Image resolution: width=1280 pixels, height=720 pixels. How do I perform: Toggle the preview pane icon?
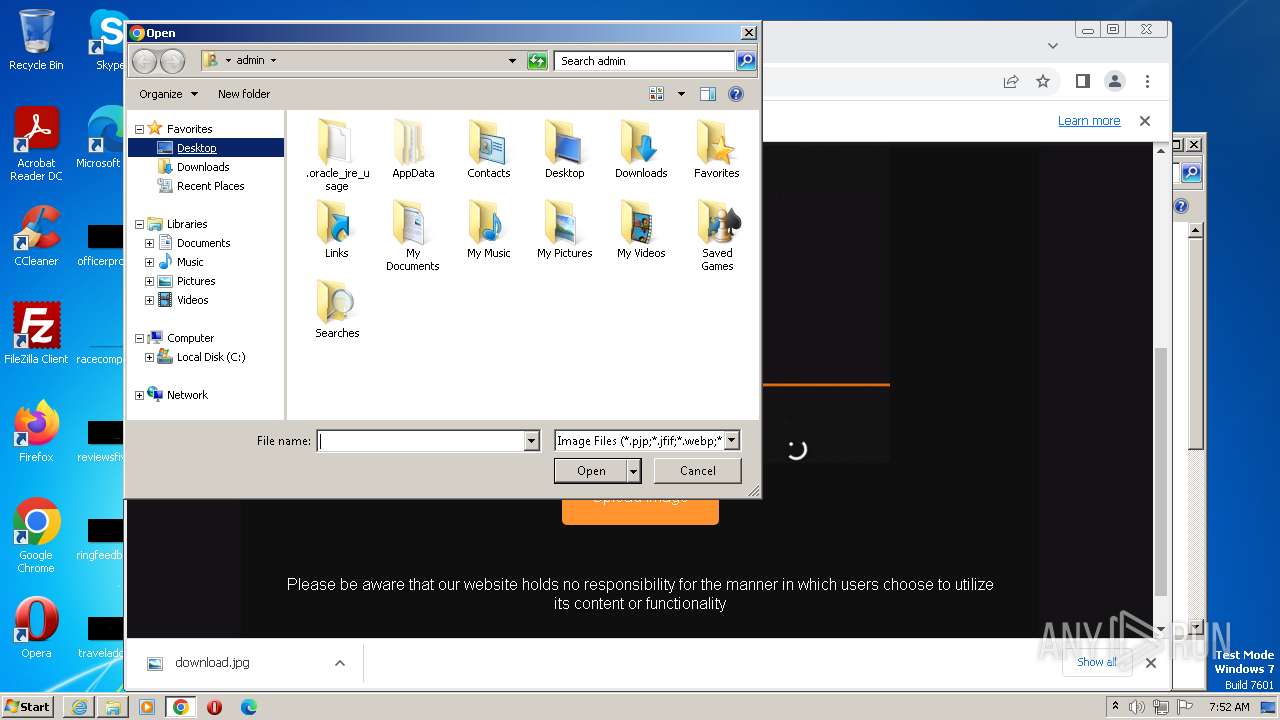tap(708, 94)
